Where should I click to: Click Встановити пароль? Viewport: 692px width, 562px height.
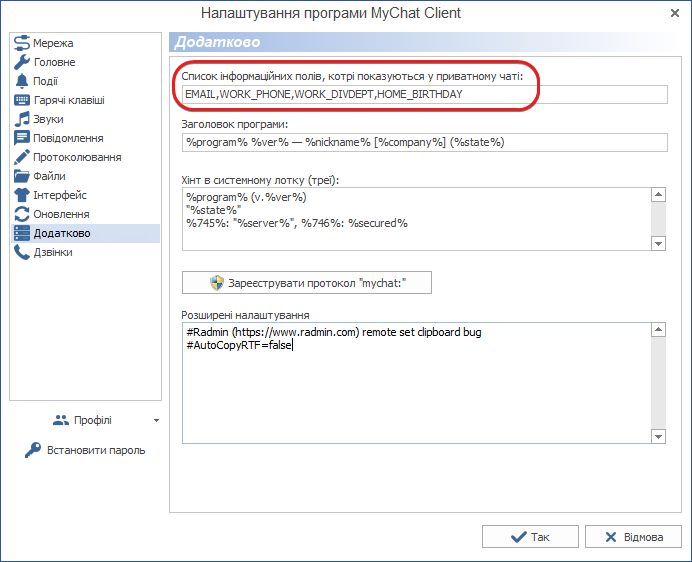pyautogui.click(x=86, y=450)
